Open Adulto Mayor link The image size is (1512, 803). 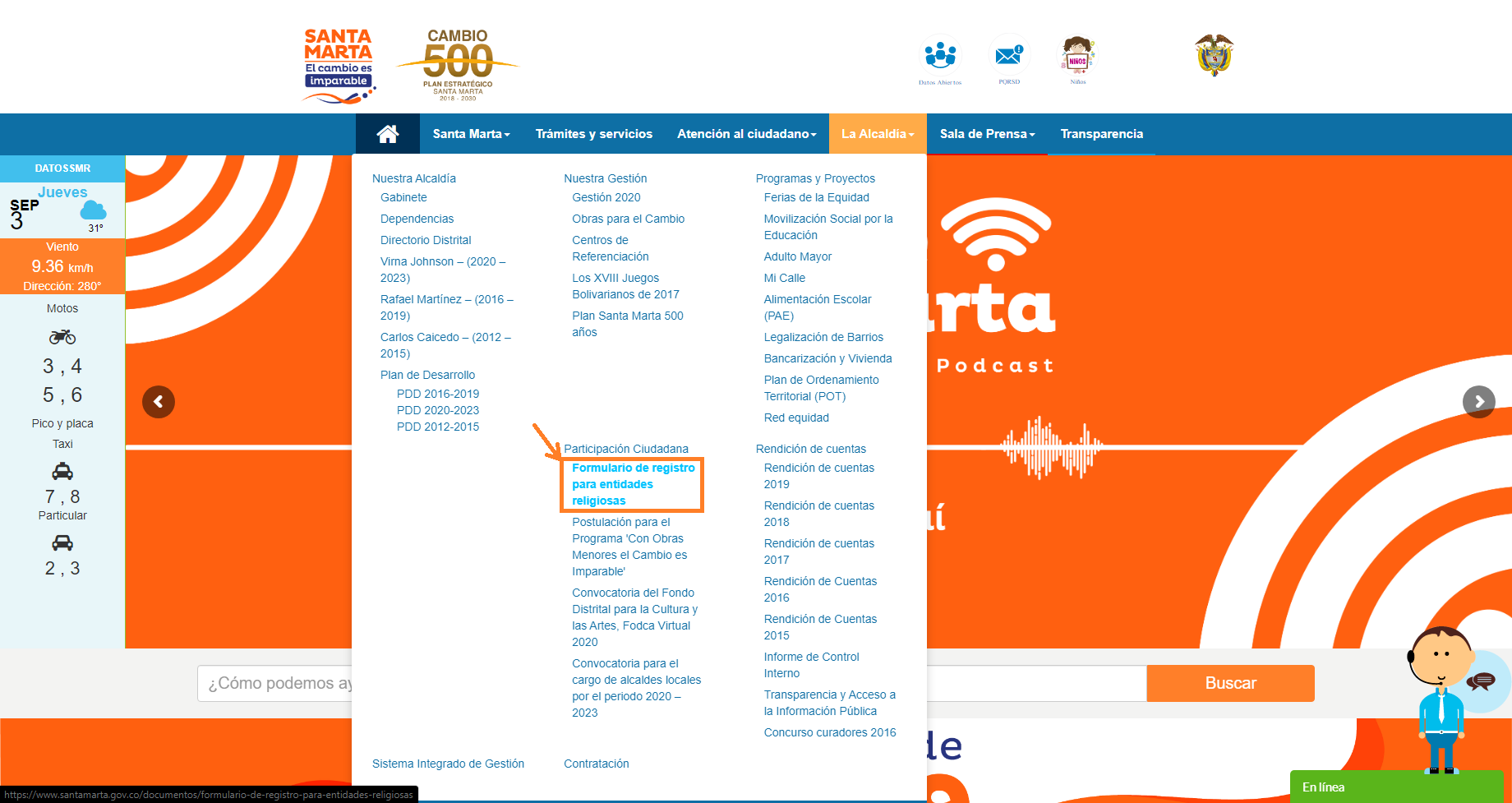(798, 256)
